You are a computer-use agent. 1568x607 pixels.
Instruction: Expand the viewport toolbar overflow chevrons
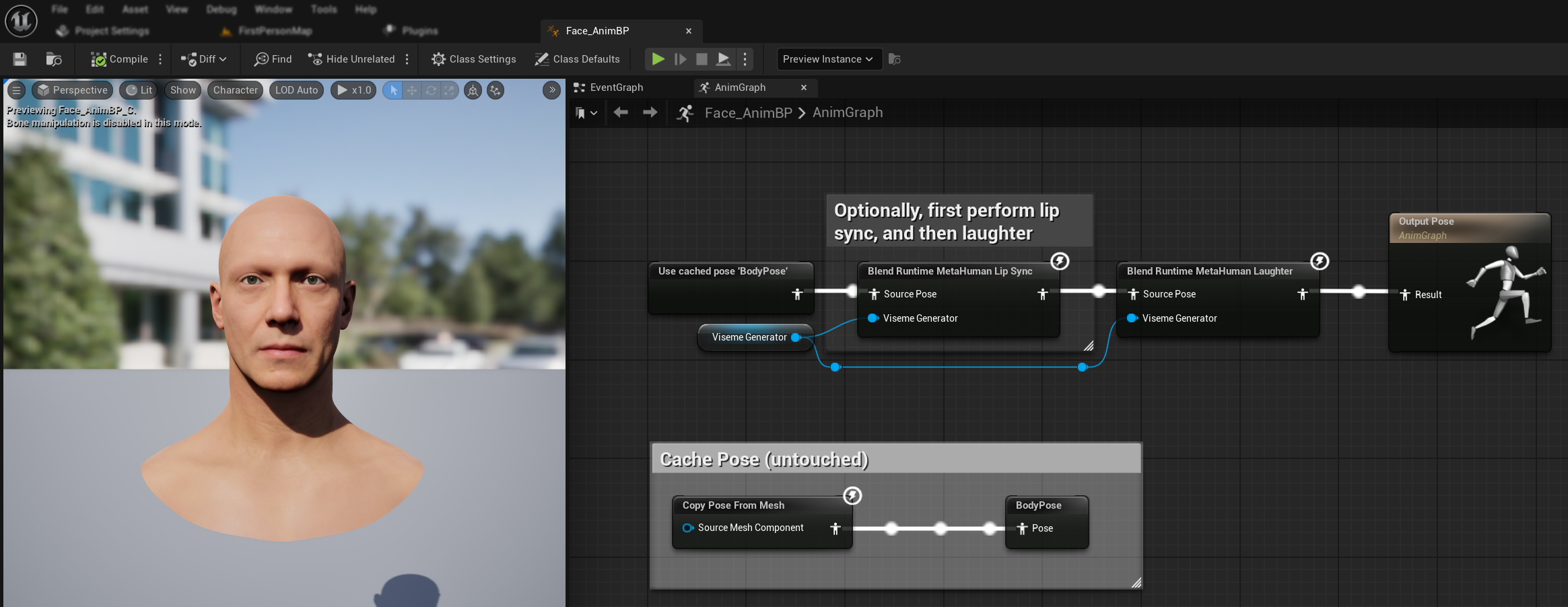click(551, 90)
